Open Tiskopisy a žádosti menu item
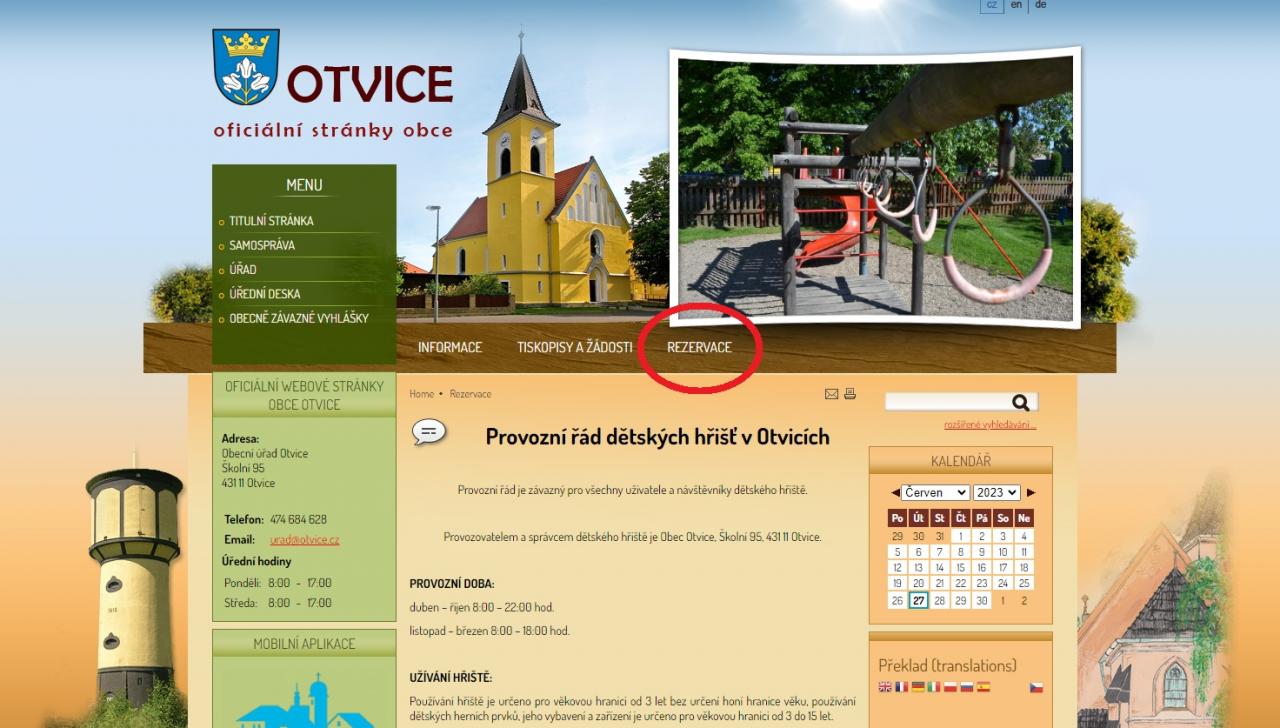This screenshot has width=1280, height=728. (574, 348)
